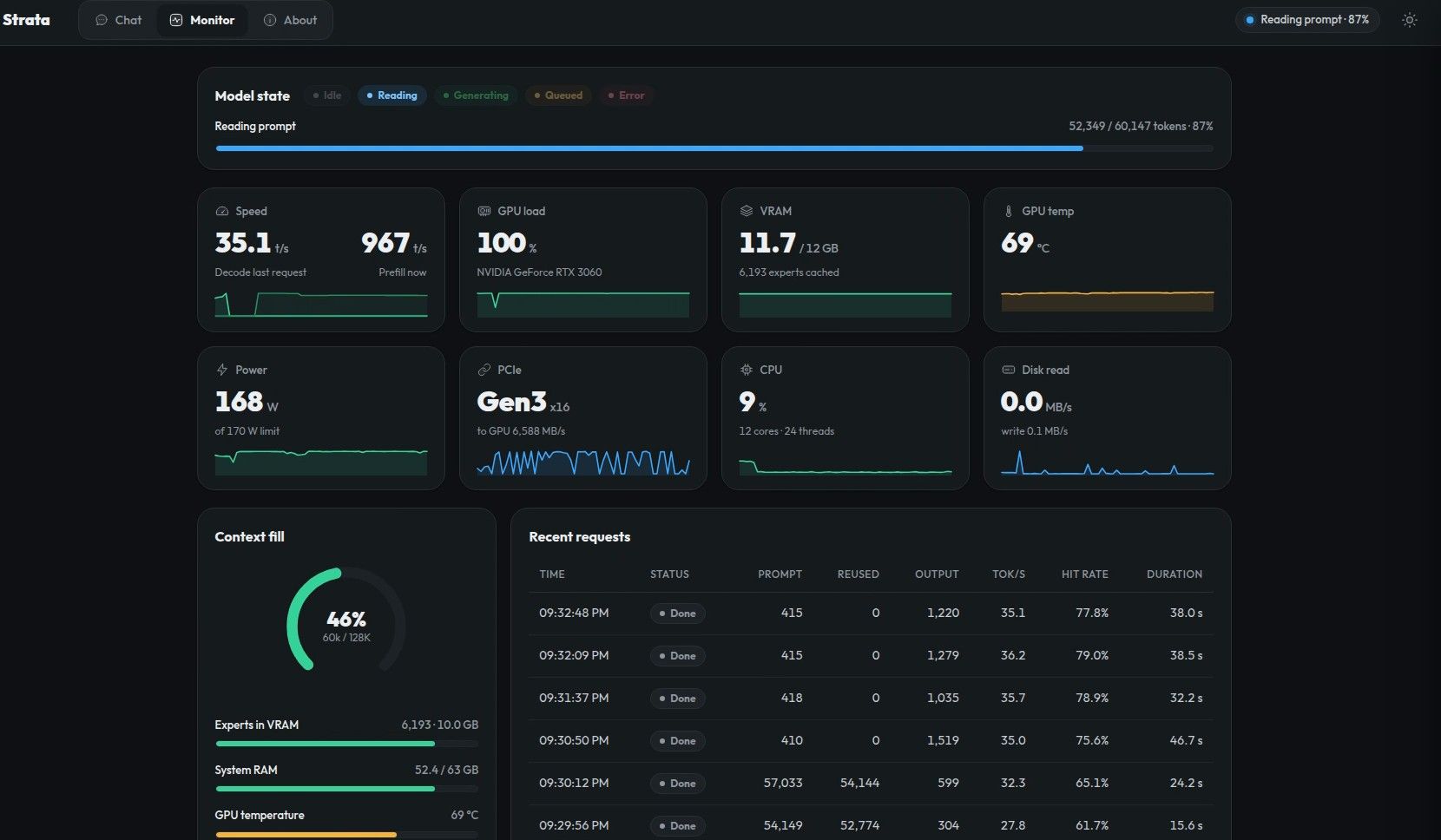Click the Reading prompt progress bar
The height and width of the screenshot is (840, 1441).
click(x=714, y=148)
